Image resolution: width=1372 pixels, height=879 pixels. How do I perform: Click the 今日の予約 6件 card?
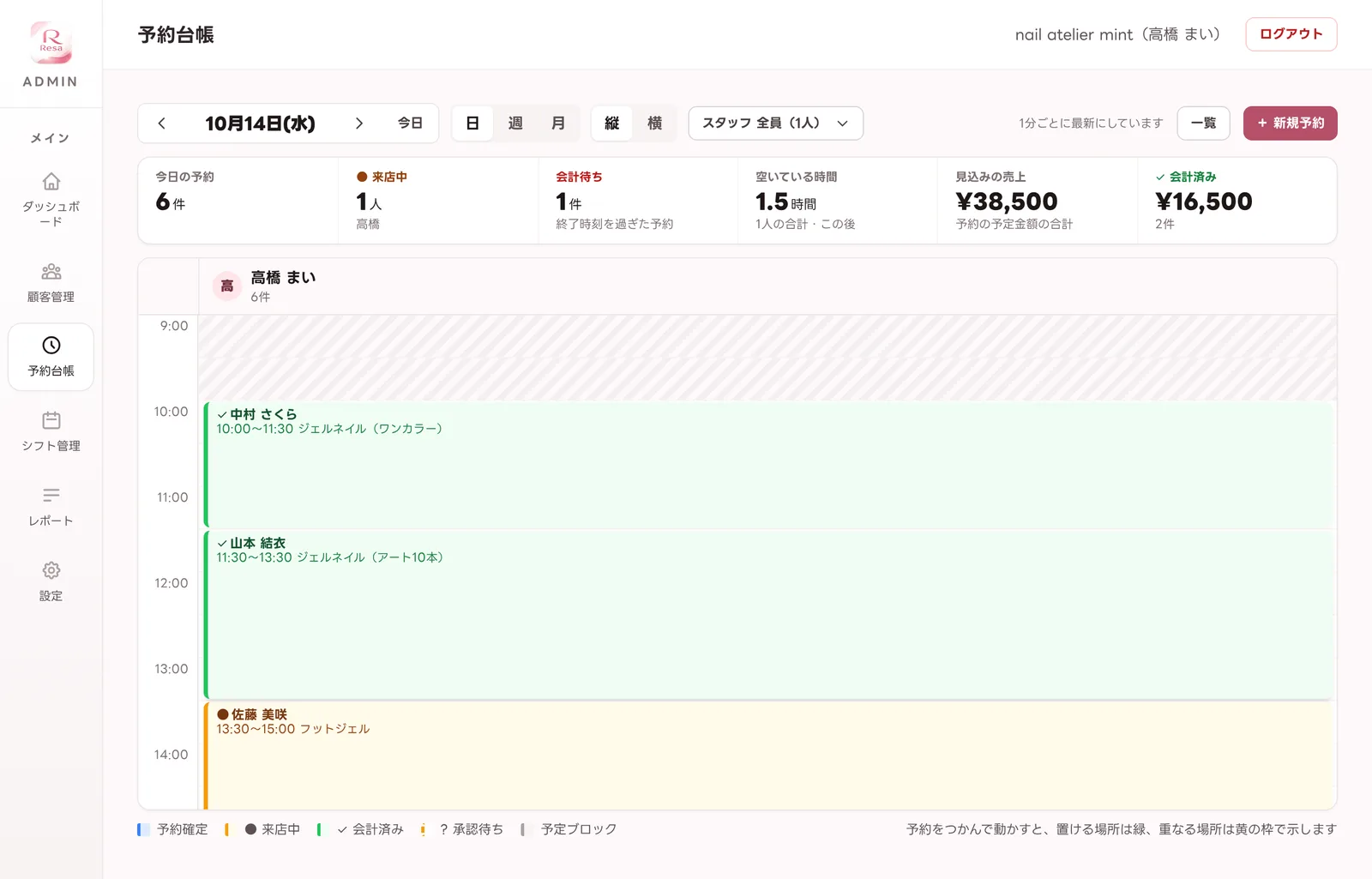pos(238,201)
